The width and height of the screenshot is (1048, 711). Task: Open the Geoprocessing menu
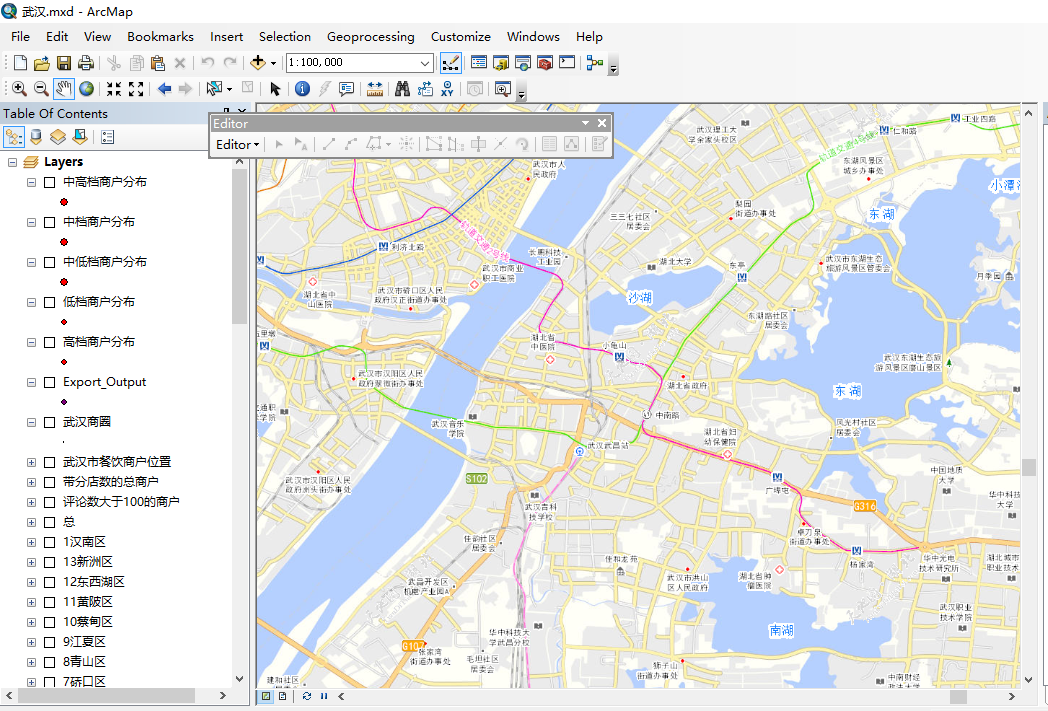[x=370, y=36]
